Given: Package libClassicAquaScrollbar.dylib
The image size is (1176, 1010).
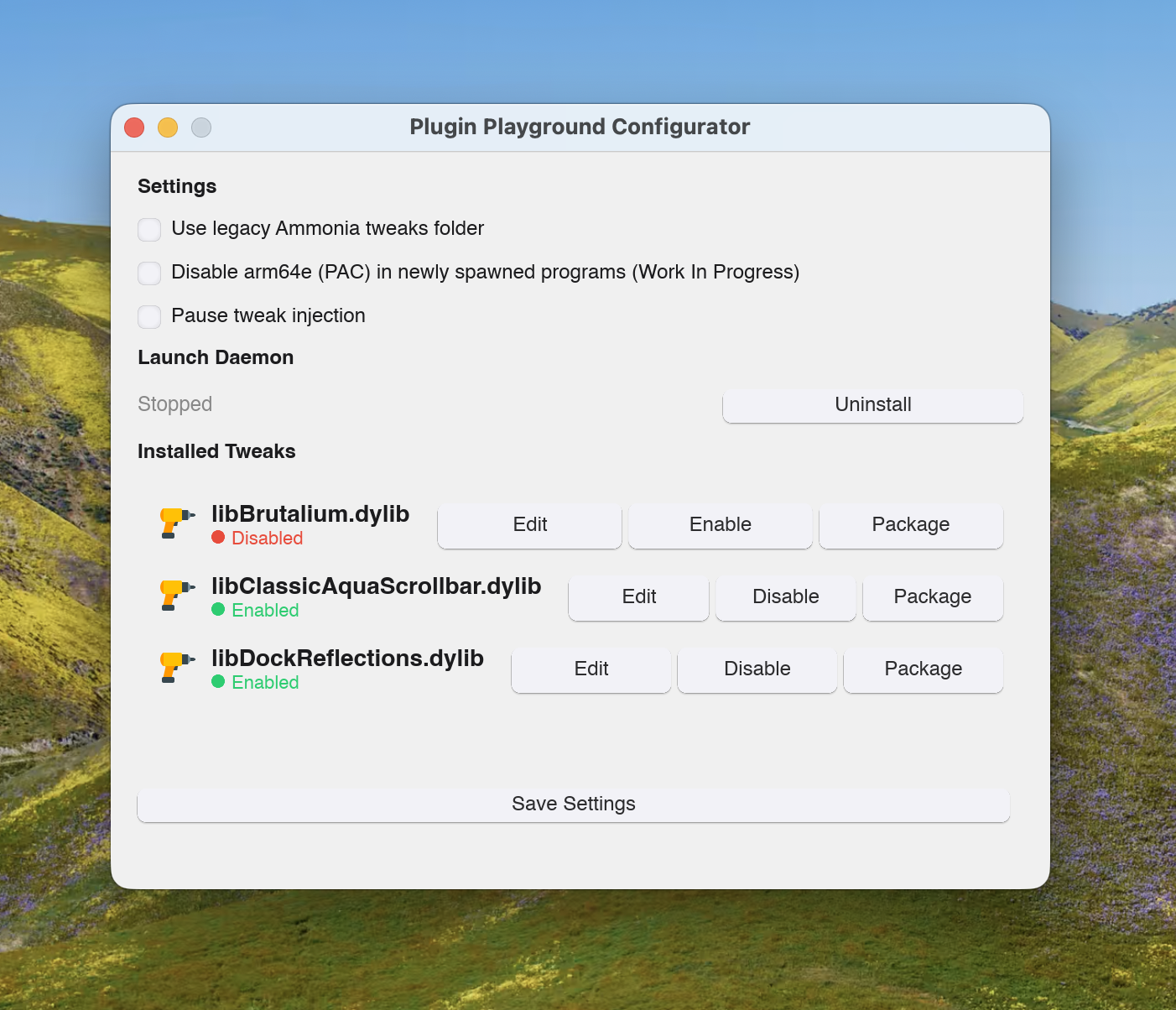Looking at the screenshot, I should click(933, 597).
